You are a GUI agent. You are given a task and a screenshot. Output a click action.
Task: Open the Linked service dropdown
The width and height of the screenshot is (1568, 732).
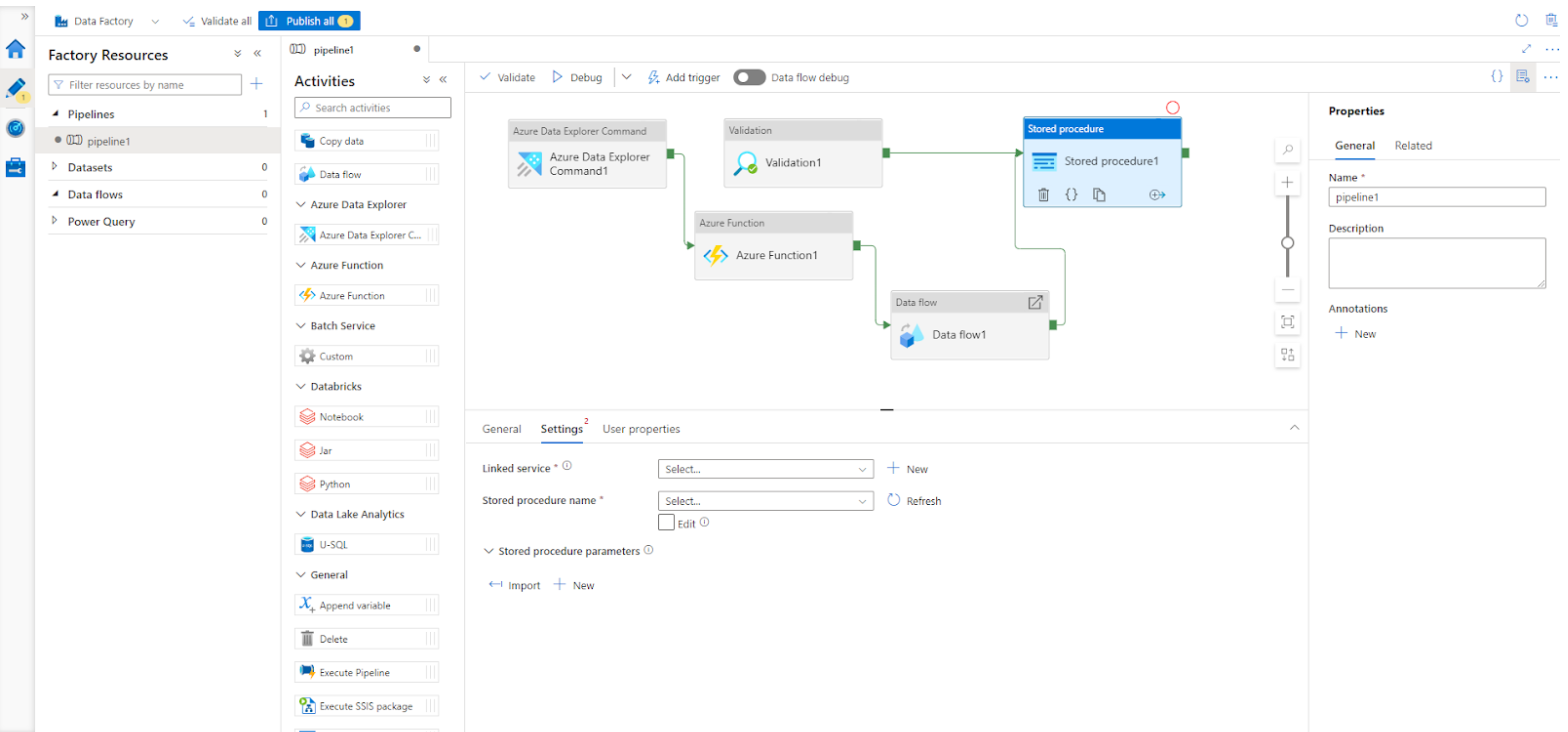coord(766,468)
